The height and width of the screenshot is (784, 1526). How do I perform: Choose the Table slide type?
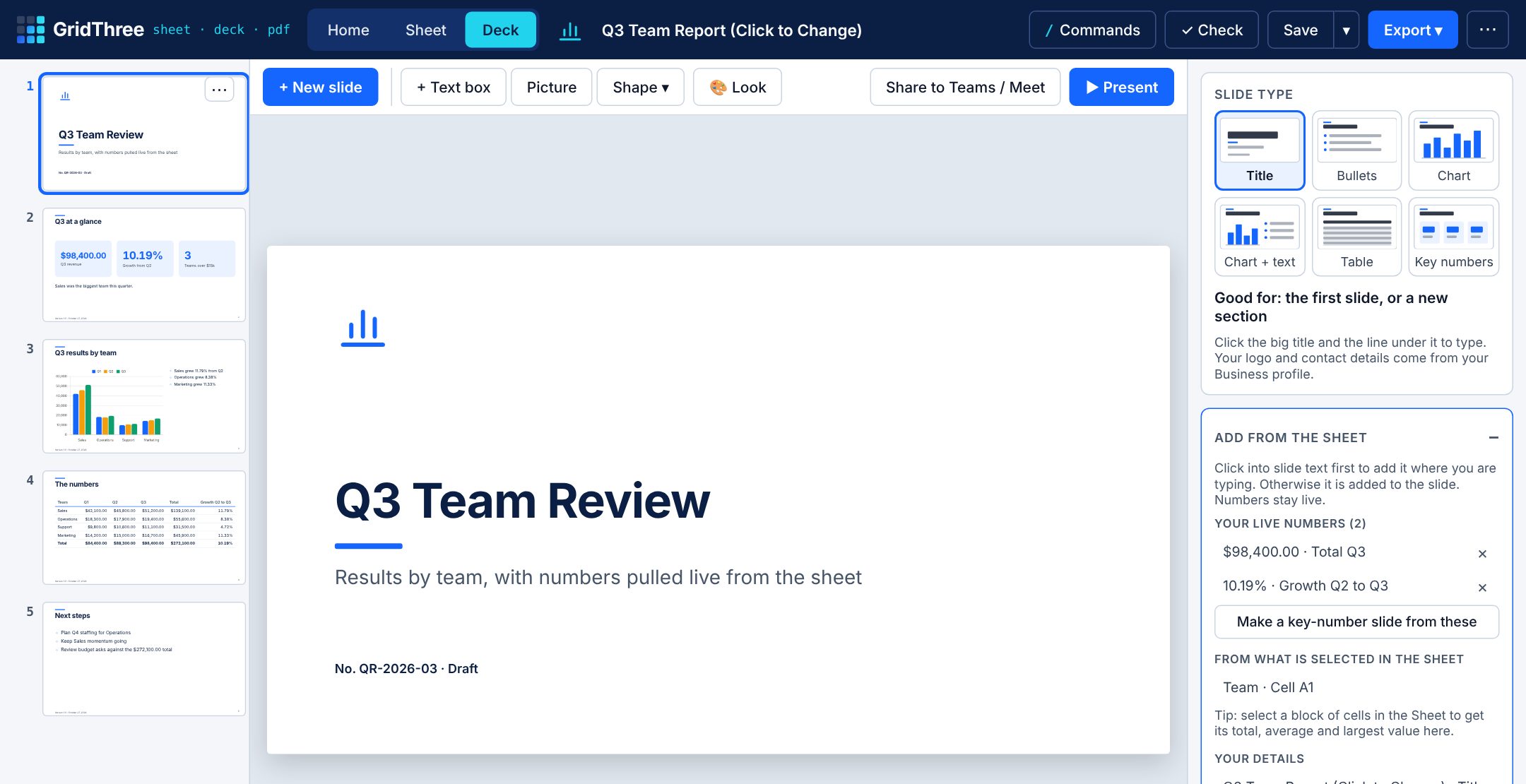tap(1356, 237)
